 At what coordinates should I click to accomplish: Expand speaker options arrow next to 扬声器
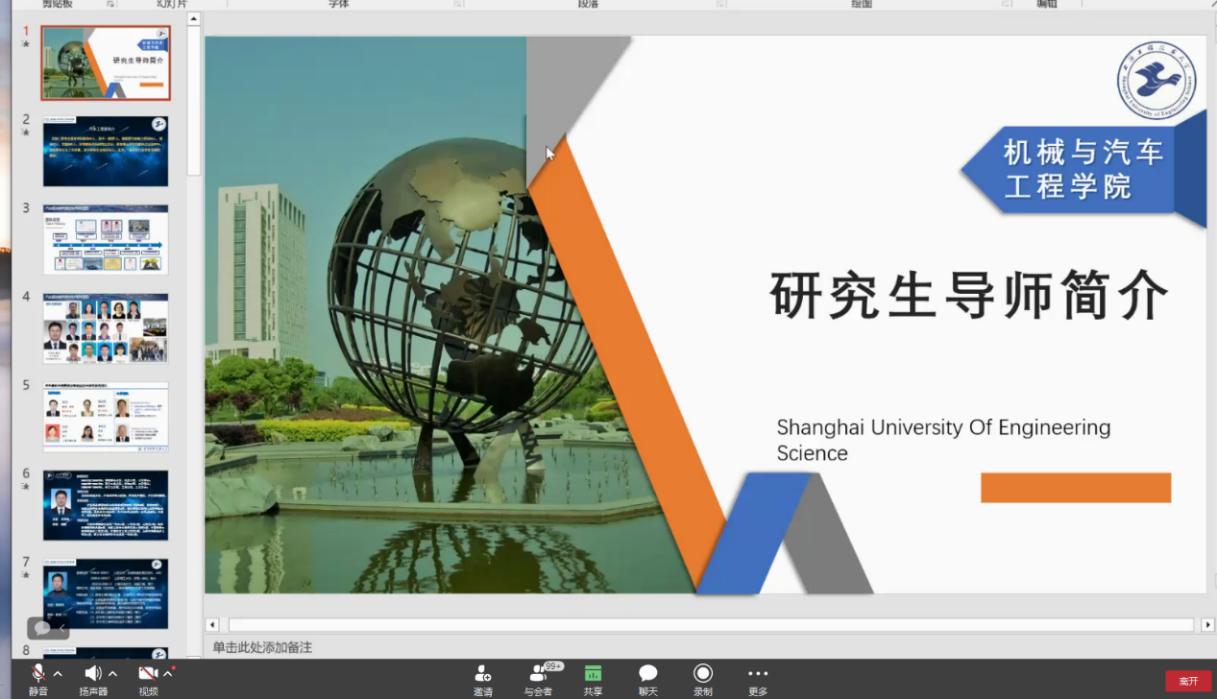pyautogui.click(x=113, y=673)
